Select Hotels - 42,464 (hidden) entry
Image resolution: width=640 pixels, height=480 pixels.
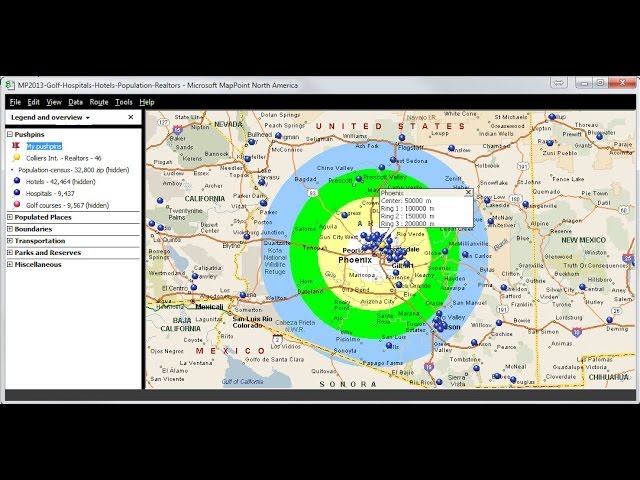pyautogui.click(x=60, y=182)
